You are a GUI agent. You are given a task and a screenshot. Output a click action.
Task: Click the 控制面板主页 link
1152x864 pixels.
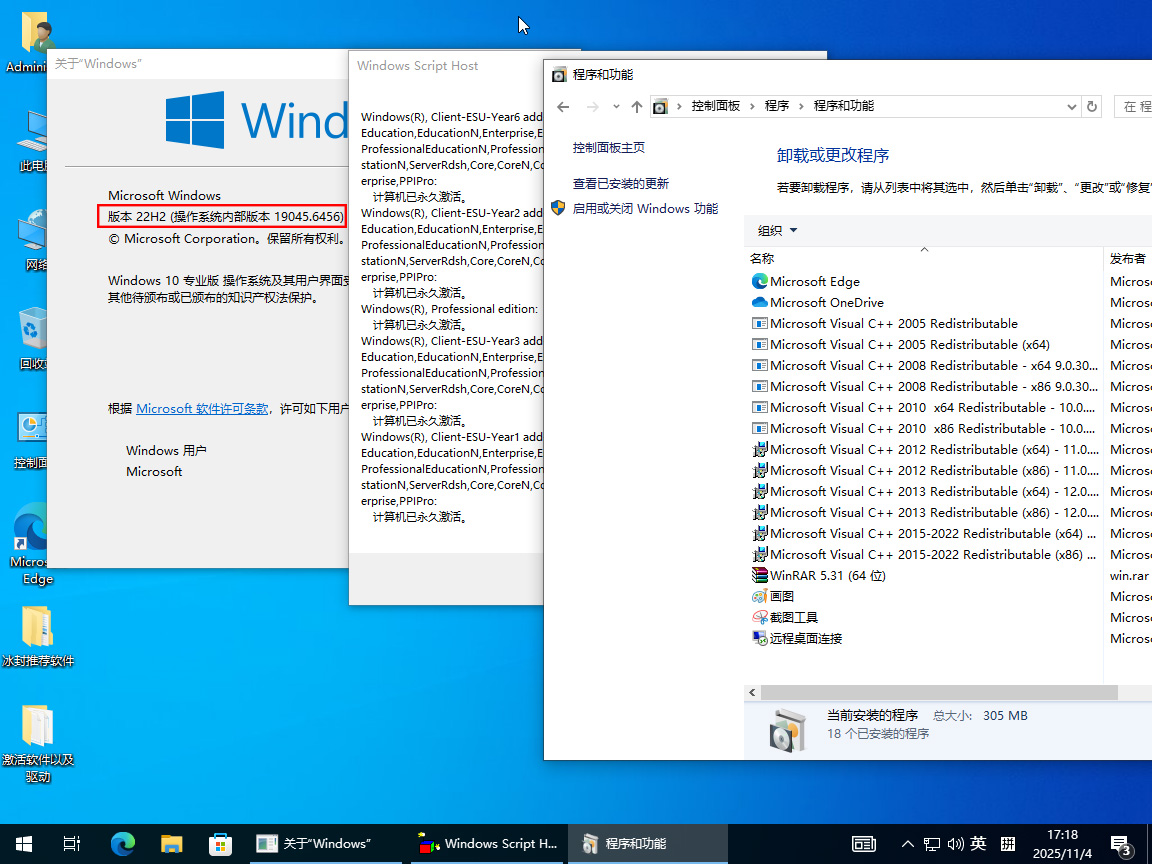[x=608, y=148]
